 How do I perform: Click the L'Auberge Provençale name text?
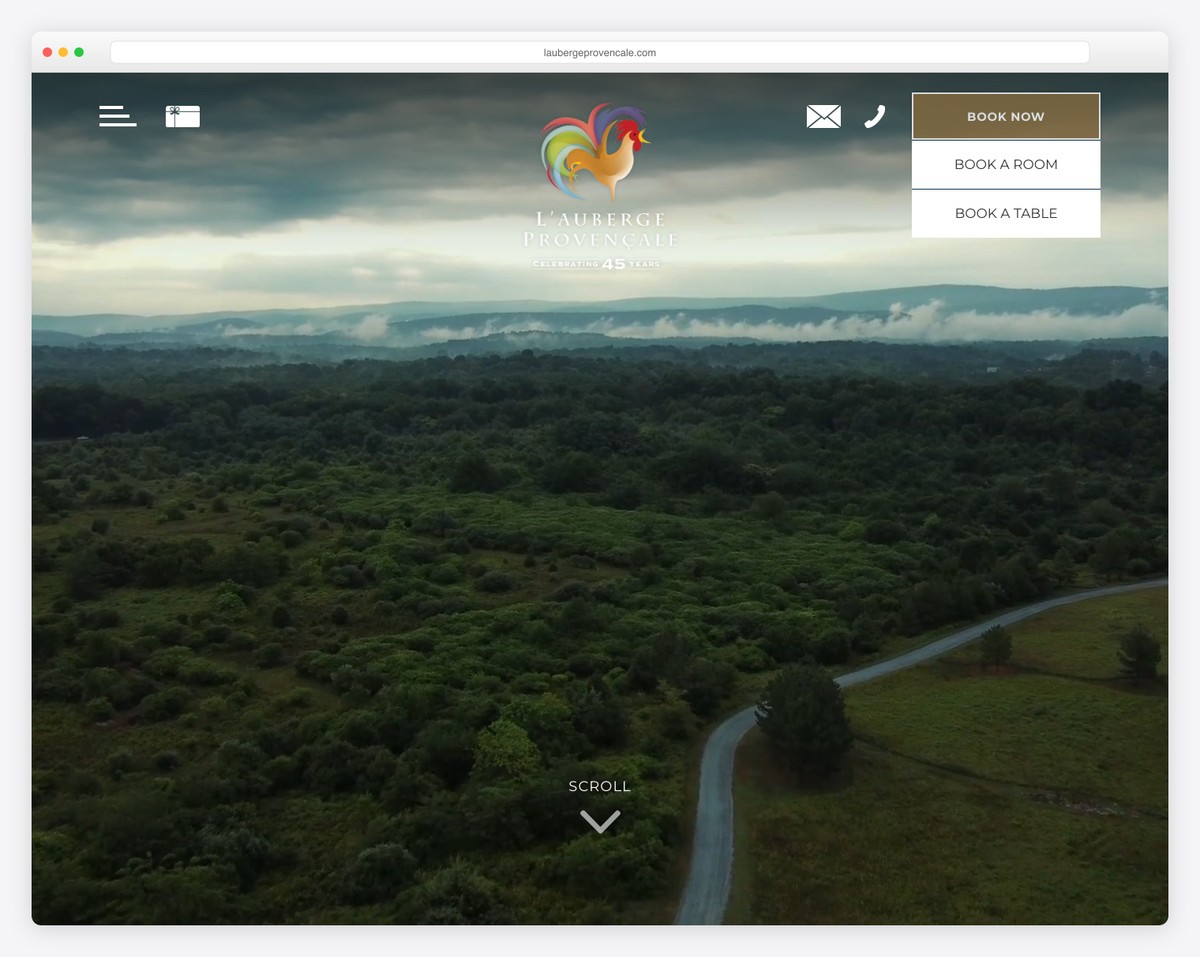[x=600, y=229]
